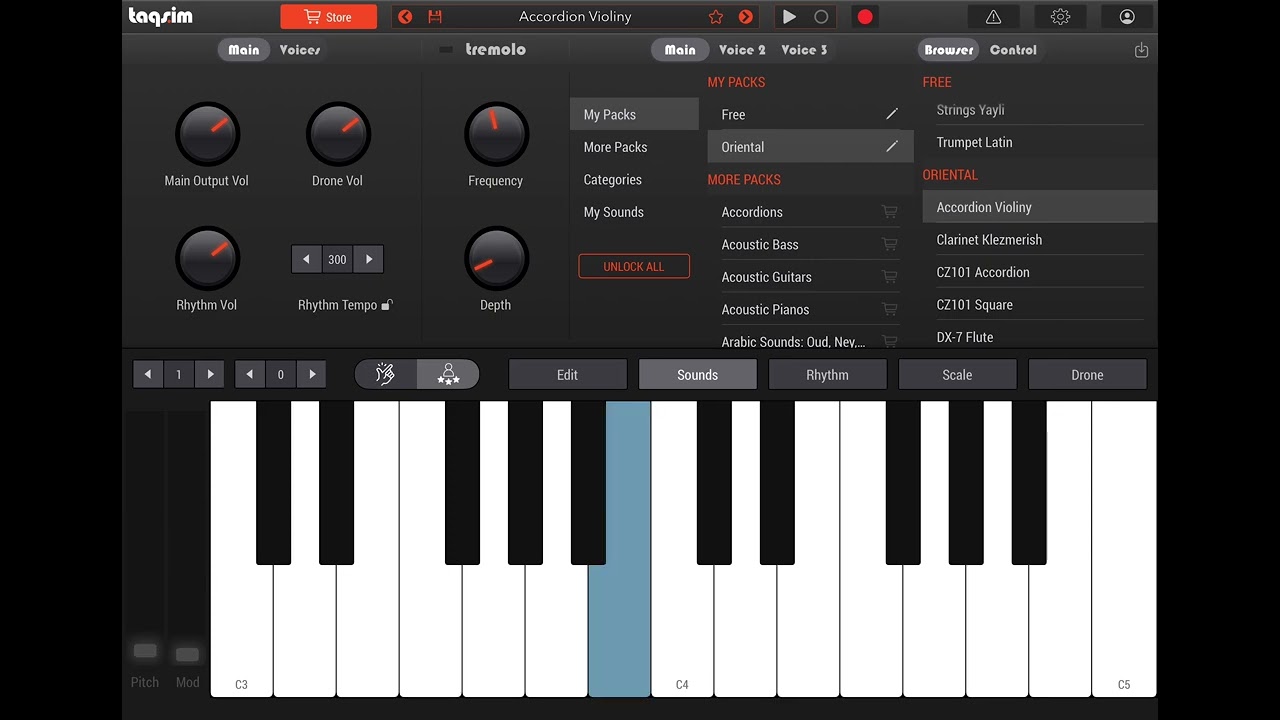Click the download icon near Control
Viewport: 1280px width, 720px height.
point(1141,50)
